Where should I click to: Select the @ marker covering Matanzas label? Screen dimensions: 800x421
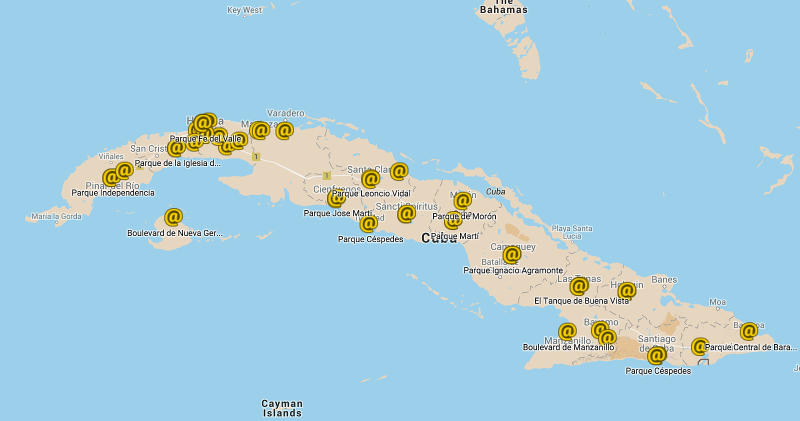260,131
